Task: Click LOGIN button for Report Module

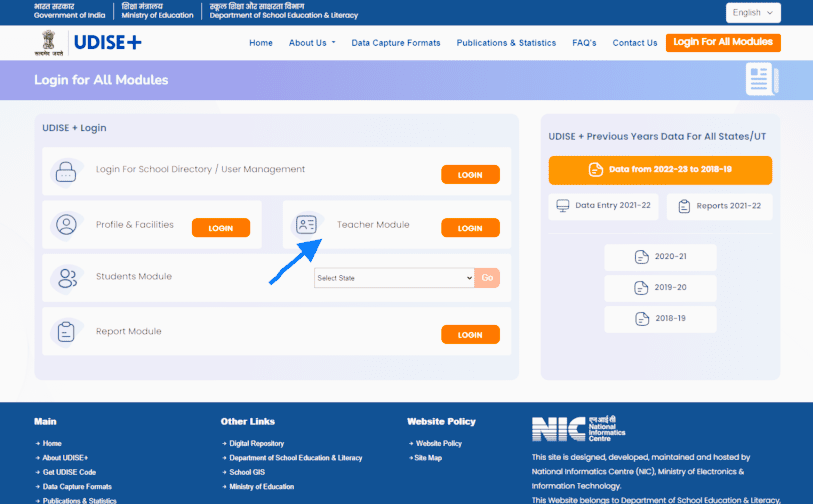Action: (470, 335)
